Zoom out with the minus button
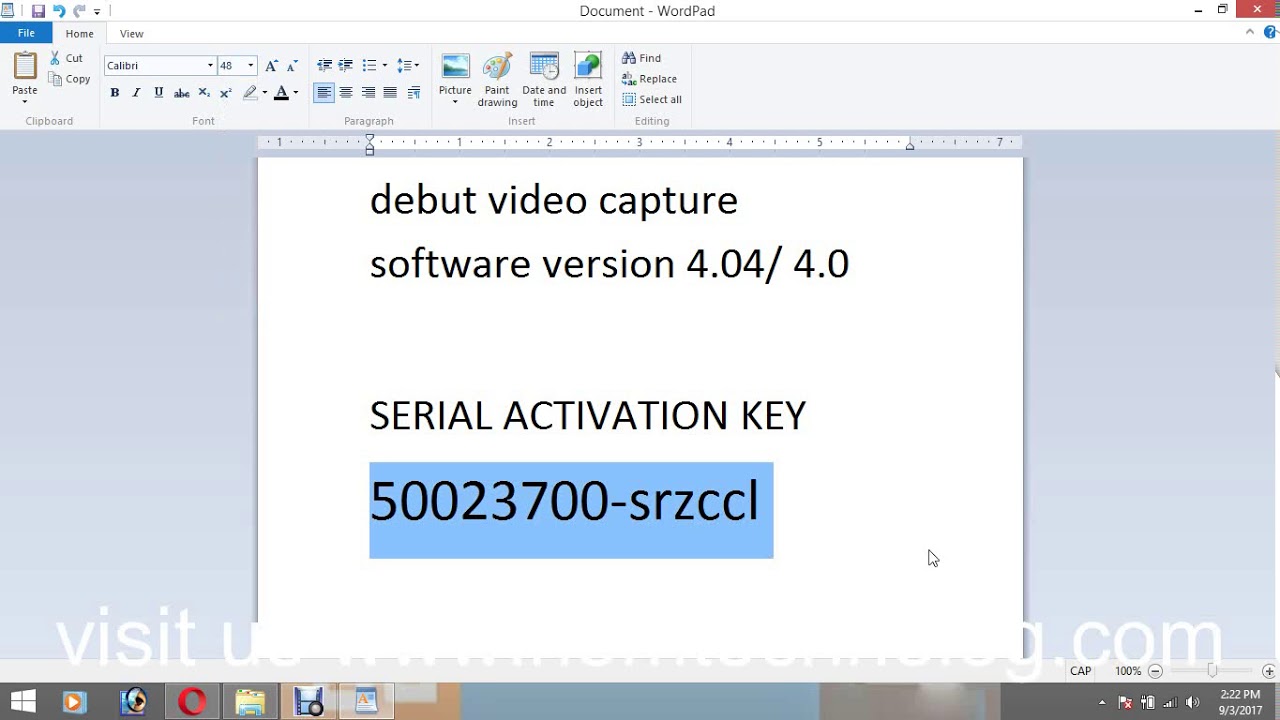The width and height of the screenshot is (1280, 720). tap(1155, 671)
